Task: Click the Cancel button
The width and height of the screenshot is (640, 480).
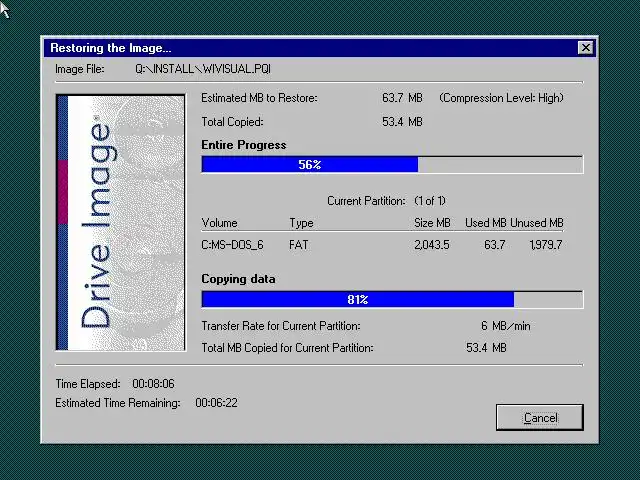Action: click(x=540, y=417)
